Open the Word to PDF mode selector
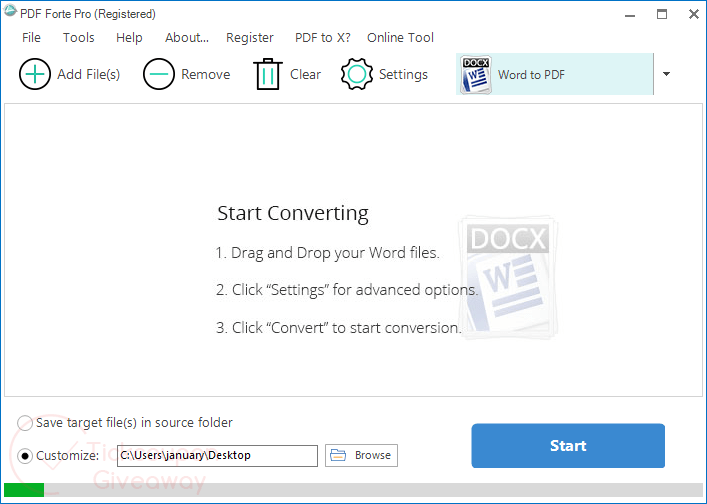Viewport: 707px width, 504px height. (555, 74)
